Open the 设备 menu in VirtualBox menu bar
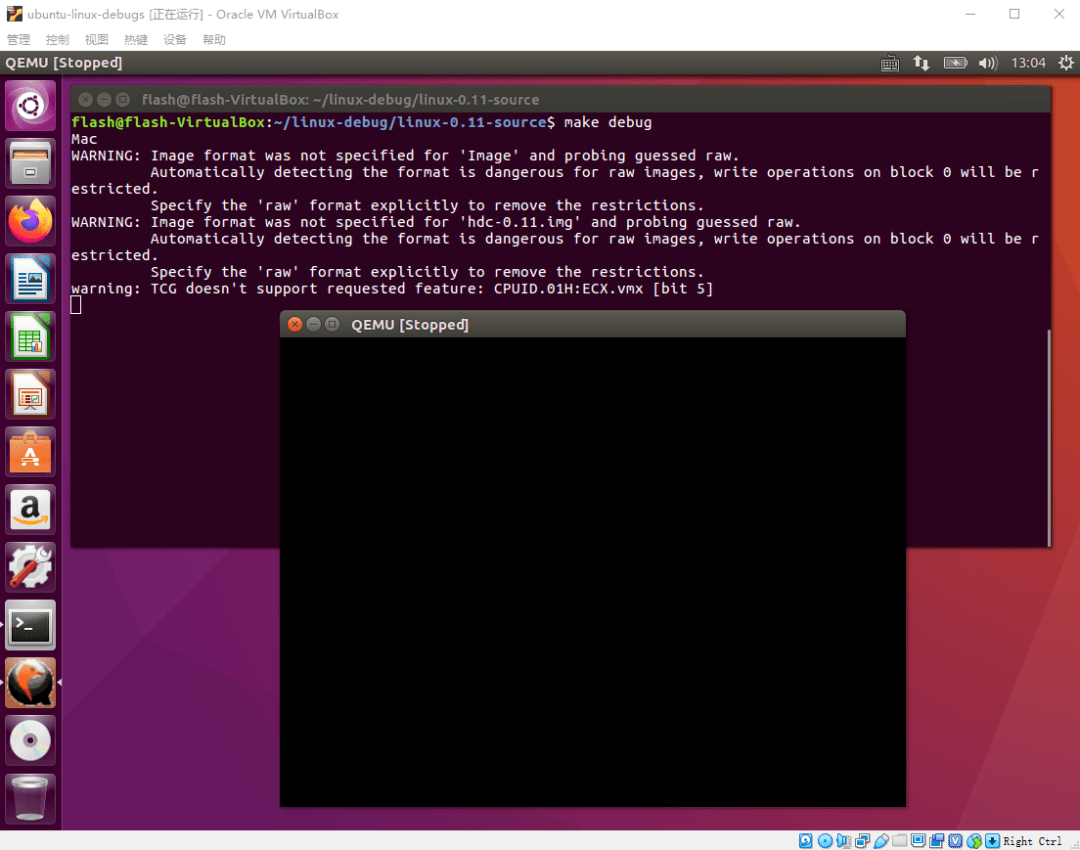The width and height of the screenshot is (1080, 850). [x=174, y=39]
